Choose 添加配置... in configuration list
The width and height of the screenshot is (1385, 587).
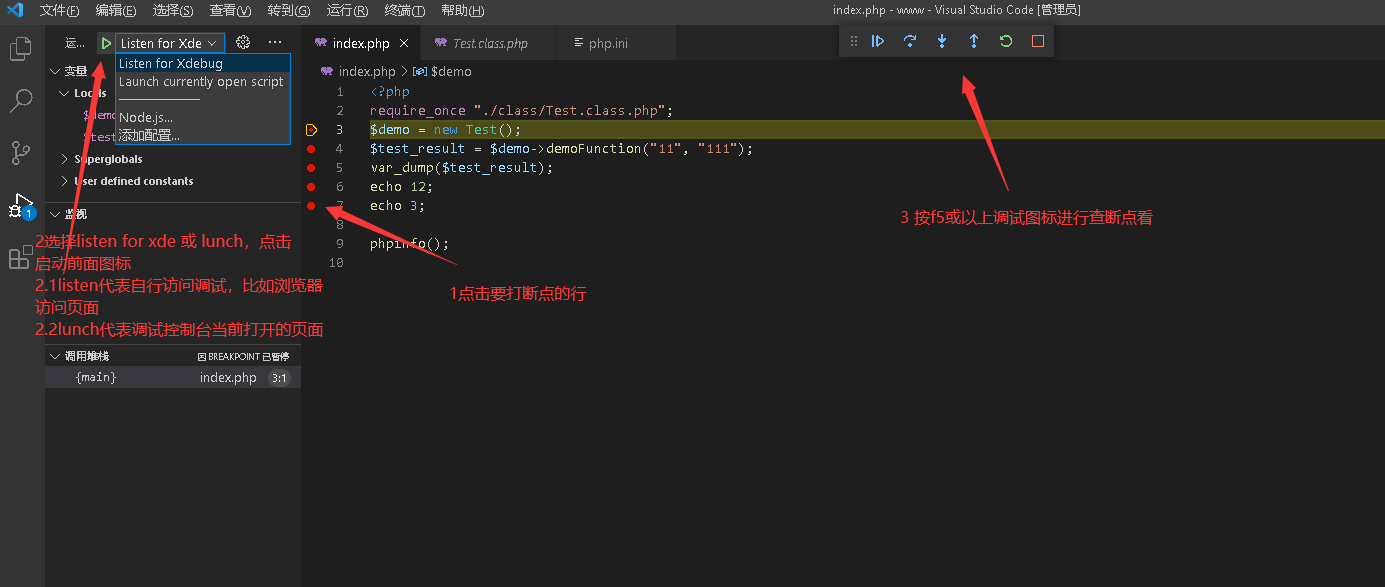[x=203, y=135]
